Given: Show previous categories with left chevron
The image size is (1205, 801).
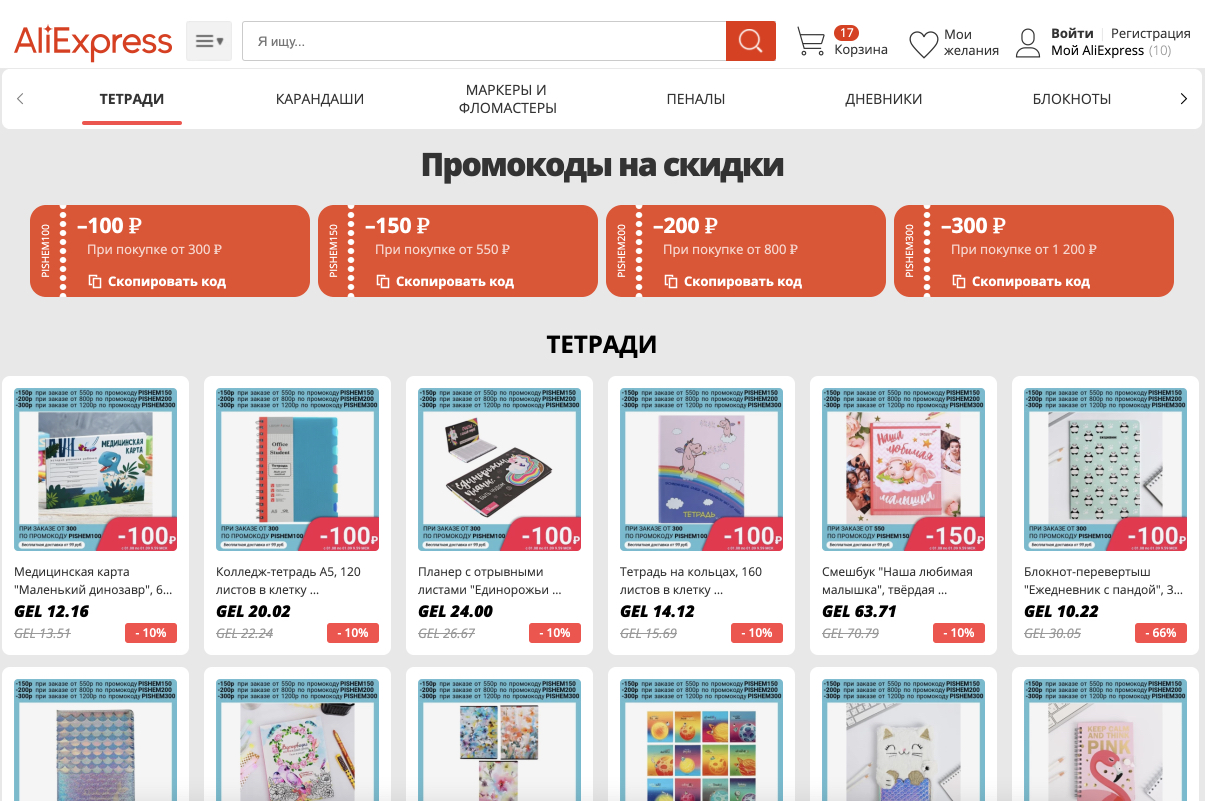Looking at the screenshot, I should tap(20, 99).
